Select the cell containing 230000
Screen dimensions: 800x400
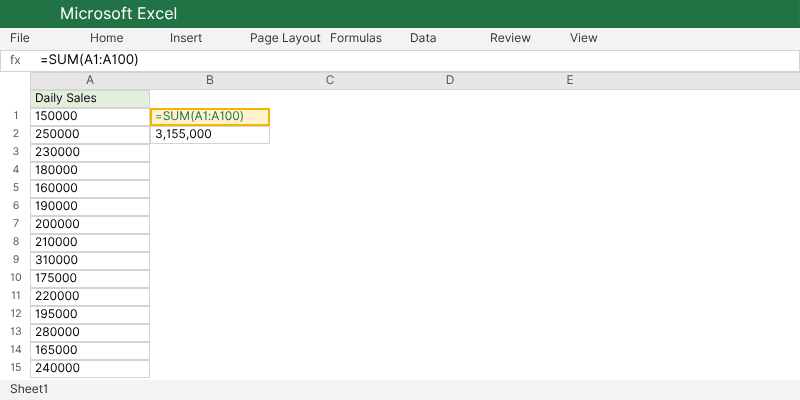click(90, 153)
